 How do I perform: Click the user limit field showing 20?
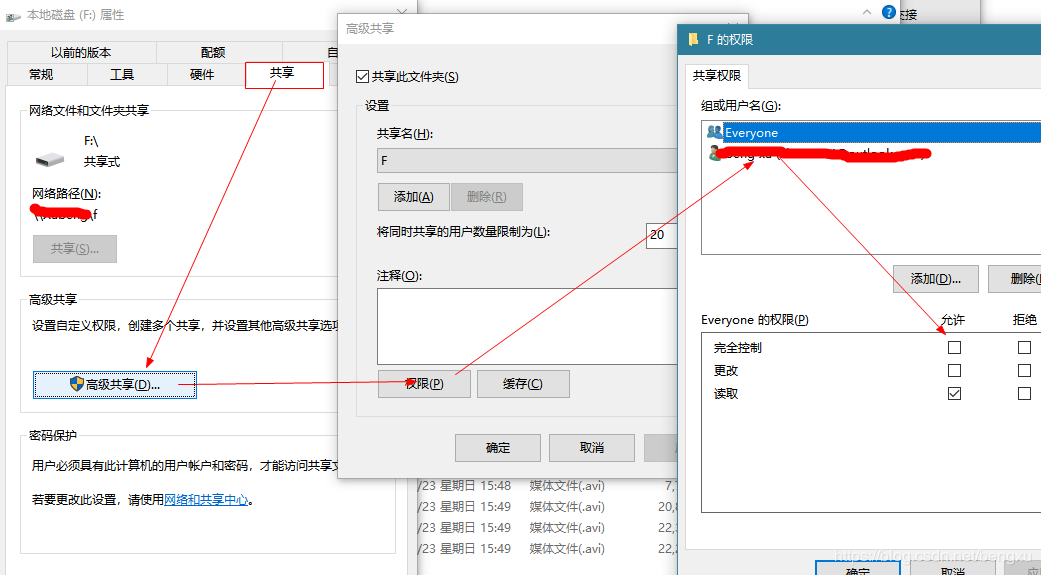(x=661, y=234)
